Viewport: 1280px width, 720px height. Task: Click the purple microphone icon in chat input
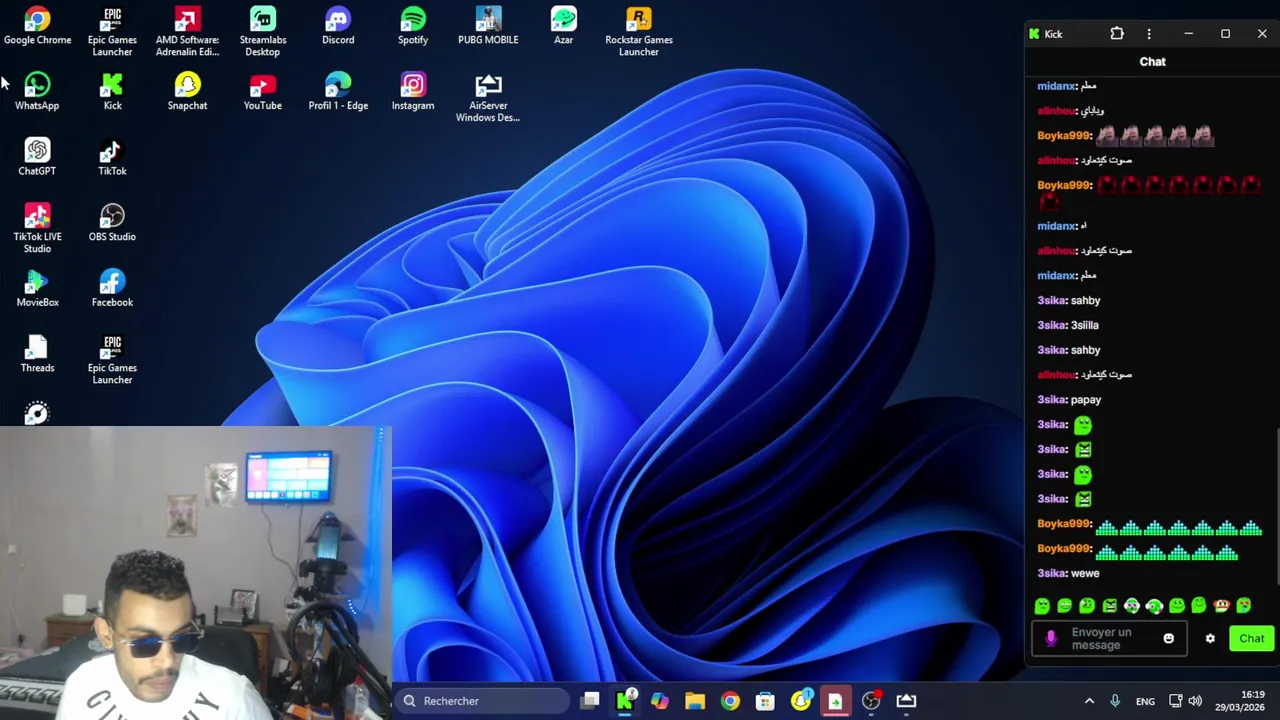click(x=1050, y=638)
